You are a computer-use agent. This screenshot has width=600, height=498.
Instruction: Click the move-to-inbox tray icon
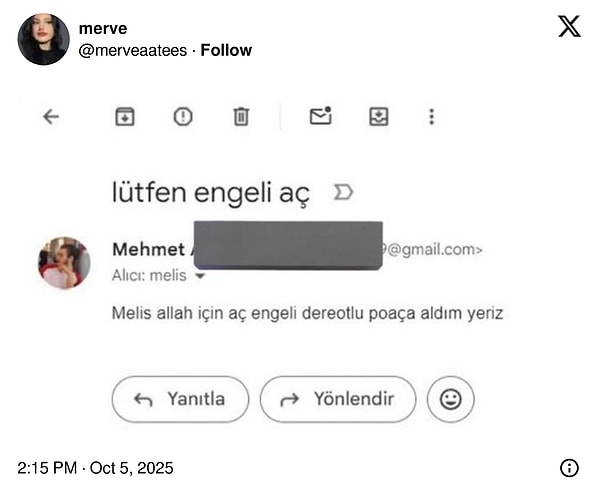pyautogui.click(x=378, y=117)
